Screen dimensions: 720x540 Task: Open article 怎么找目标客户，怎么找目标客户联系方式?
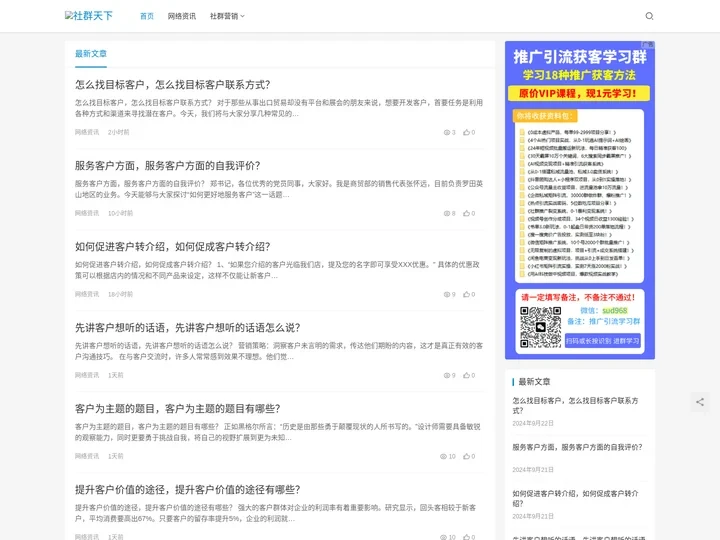(173, 84)
